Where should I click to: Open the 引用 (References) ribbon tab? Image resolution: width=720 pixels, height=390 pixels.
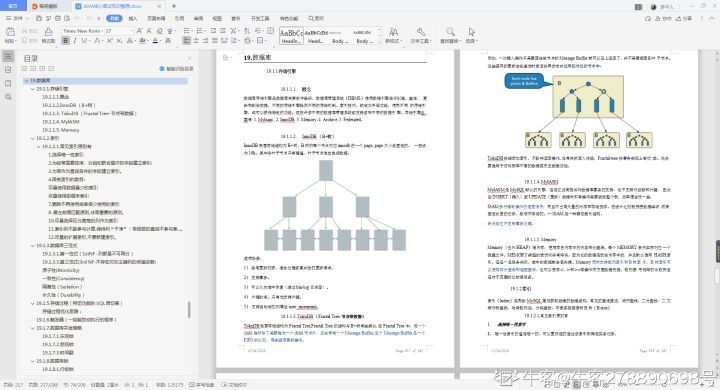(x=180, y=18)
